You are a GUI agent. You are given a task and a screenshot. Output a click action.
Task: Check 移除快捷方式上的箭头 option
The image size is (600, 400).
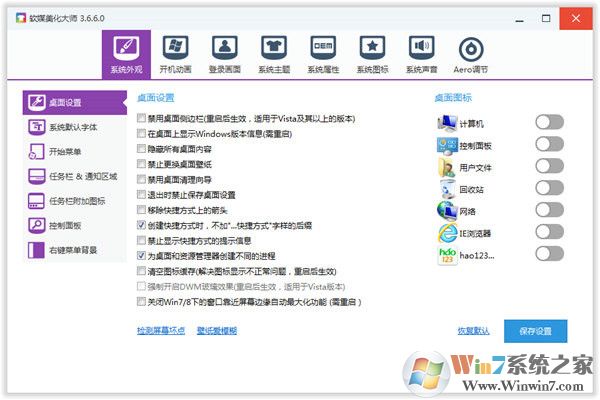click(141, 210)
